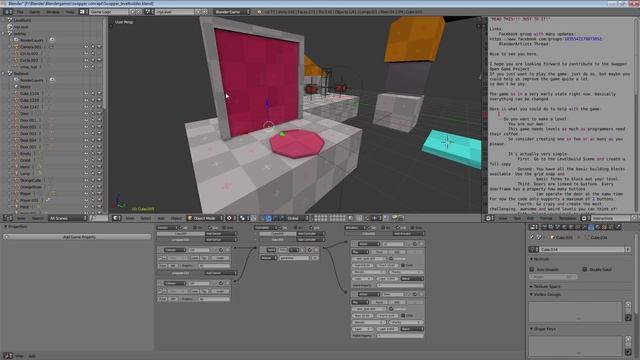Open the Properties editor type selector icon
640x360 pixels.
533,227
